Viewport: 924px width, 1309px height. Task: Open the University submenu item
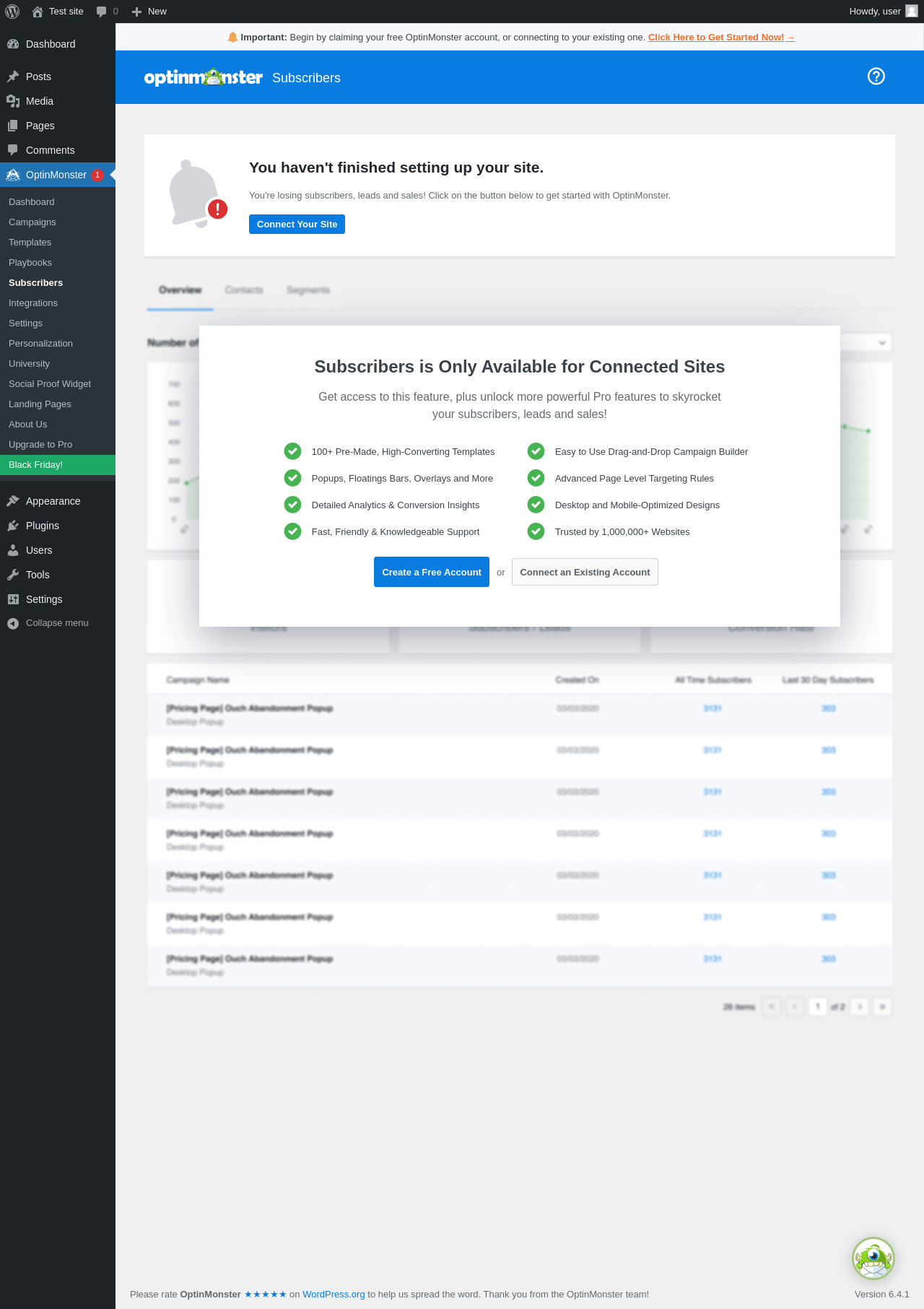coord(58,364)
